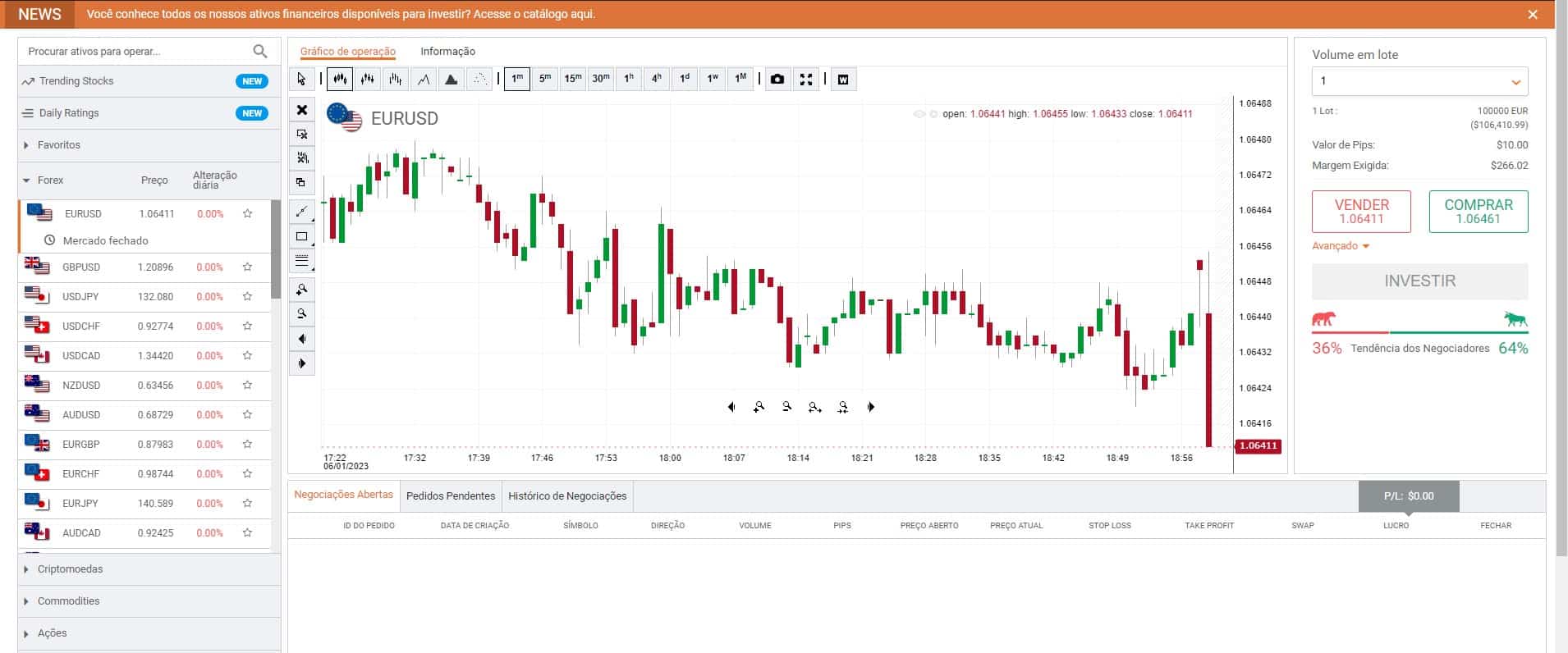Open the Histórico de Negociações tab
The image size is (1568, 653).
[567, 495]
